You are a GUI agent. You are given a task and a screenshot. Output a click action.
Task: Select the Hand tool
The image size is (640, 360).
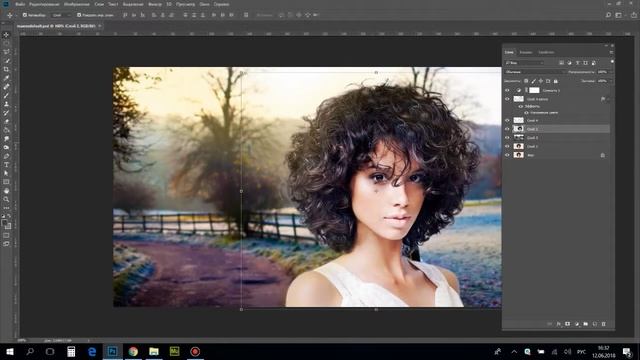[6, 191]
